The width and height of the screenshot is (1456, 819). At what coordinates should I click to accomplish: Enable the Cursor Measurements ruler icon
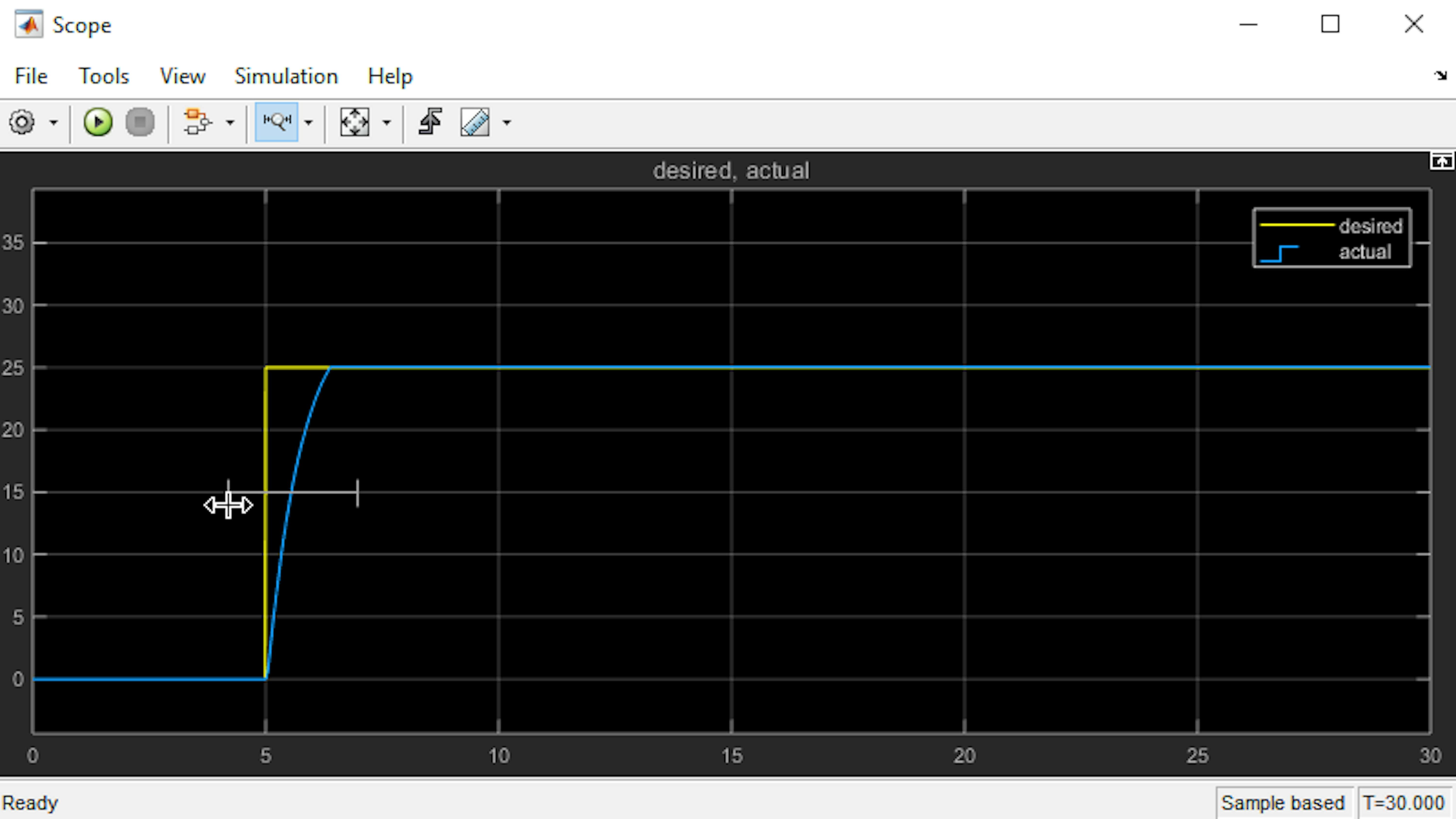tap(475, 122)
